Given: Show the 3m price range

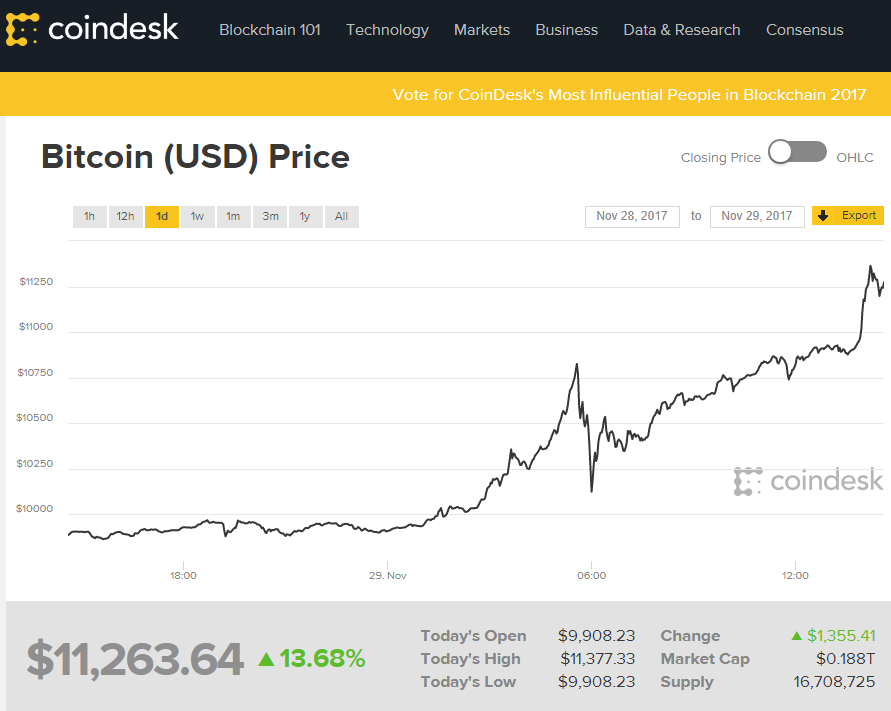Looking at the screenshot, I should coord(270,217).
